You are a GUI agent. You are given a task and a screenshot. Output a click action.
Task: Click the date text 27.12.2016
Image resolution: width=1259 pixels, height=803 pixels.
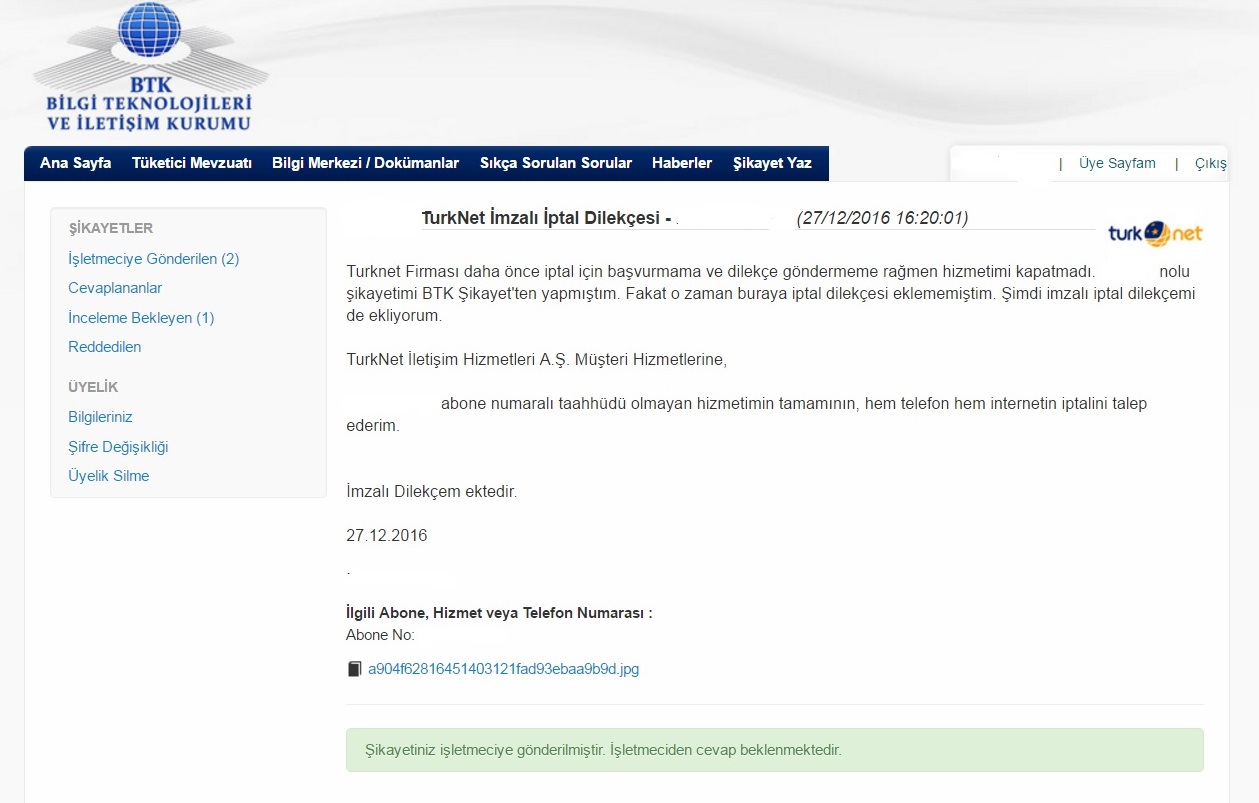click(x=387, y=536)
